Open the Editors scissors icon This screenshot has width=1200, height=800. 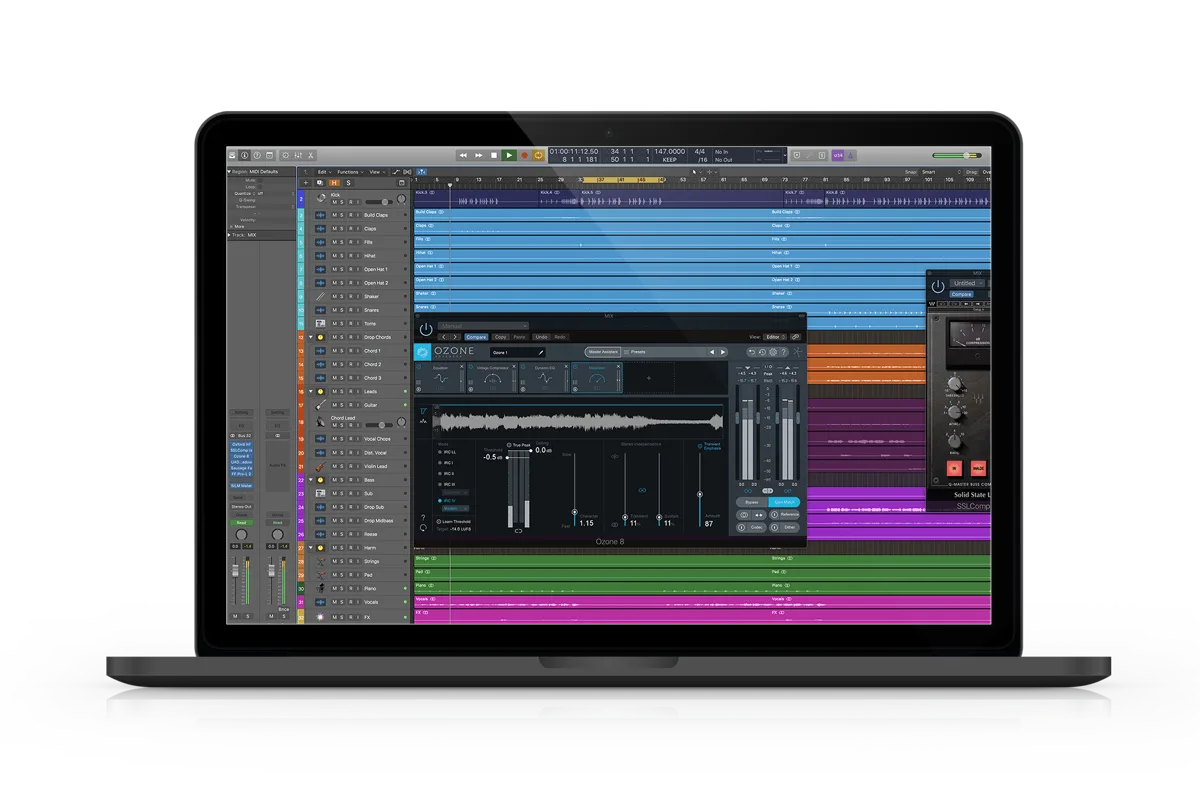310,155
